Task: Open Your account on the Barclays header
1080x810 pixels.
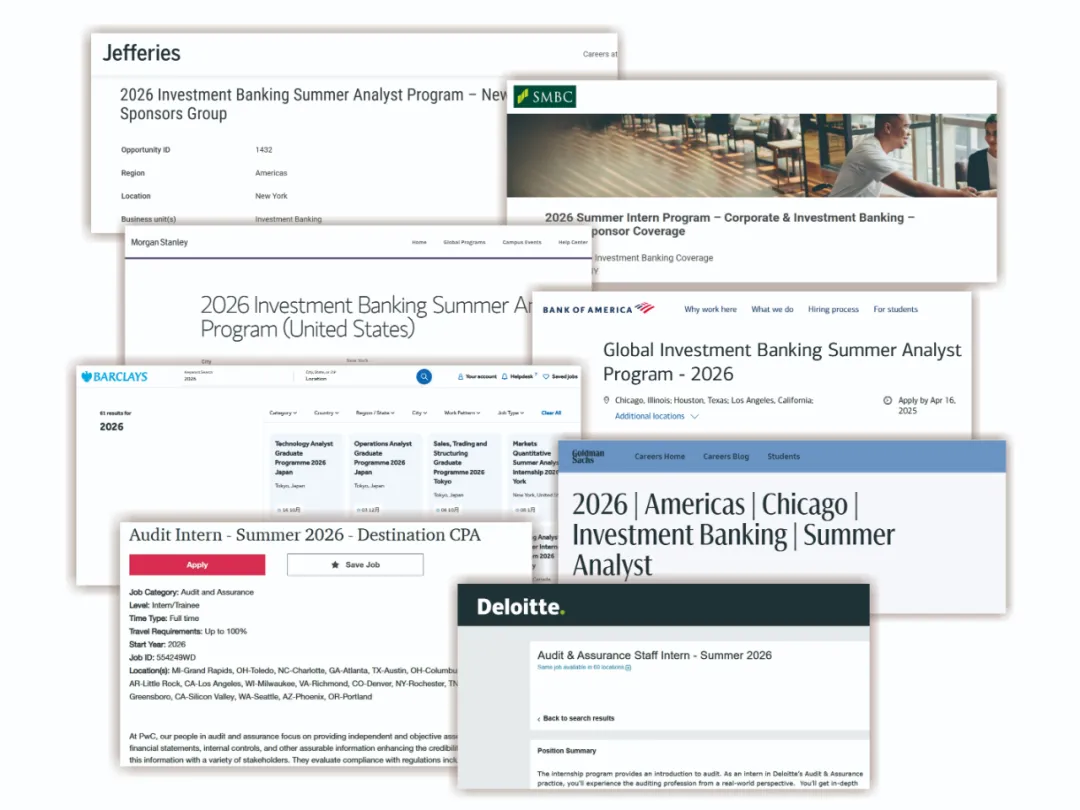Action: 477,377
